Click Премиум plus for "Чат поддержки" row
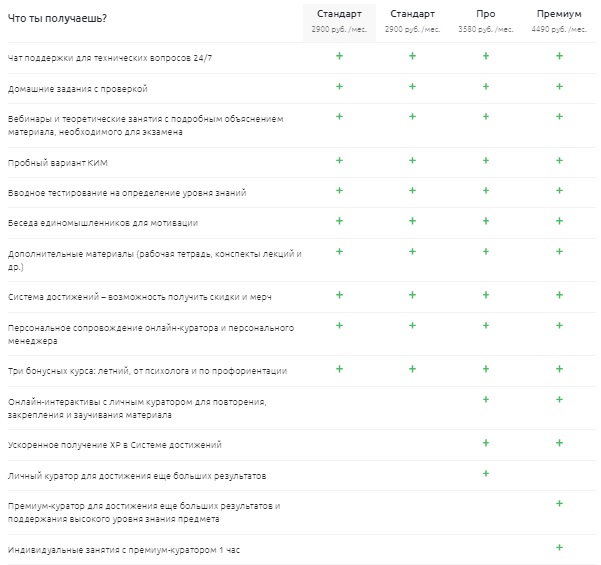The width and height of the screenshot is (601, 565). click(x=559, y=55)
